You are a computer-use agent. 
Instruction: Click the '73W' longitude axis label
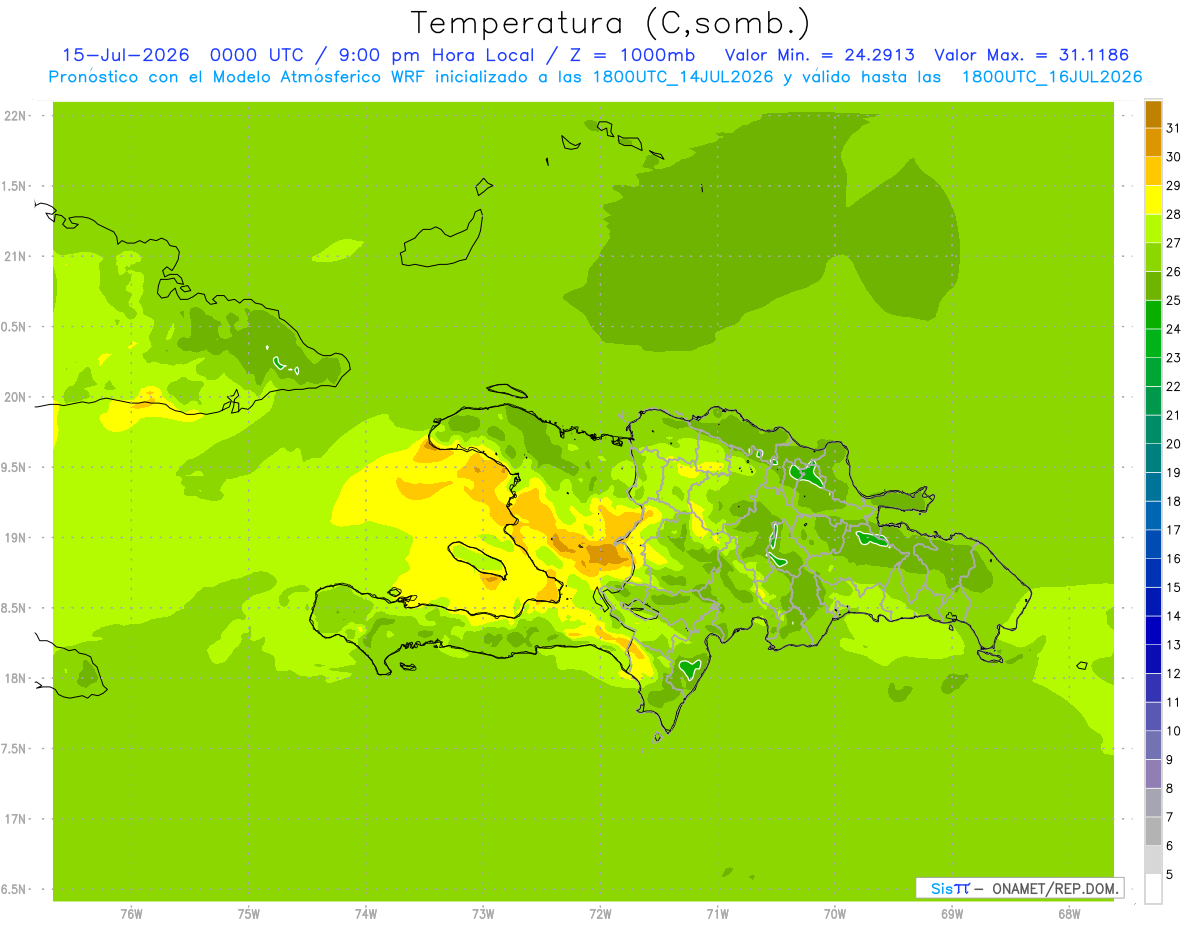coord(483,914)
